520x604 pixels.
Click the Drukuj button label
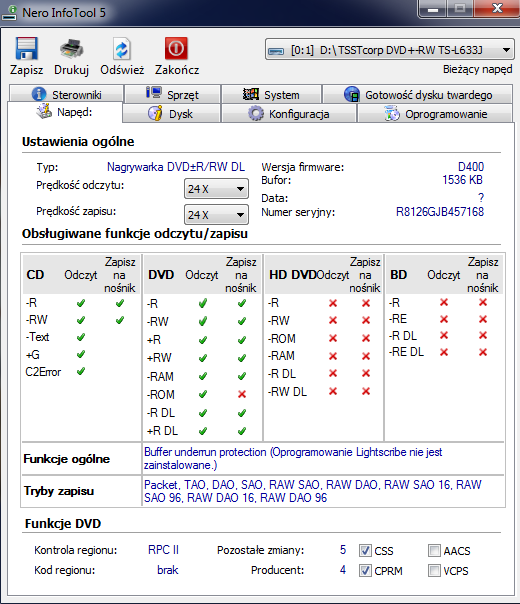click(72, 70)
